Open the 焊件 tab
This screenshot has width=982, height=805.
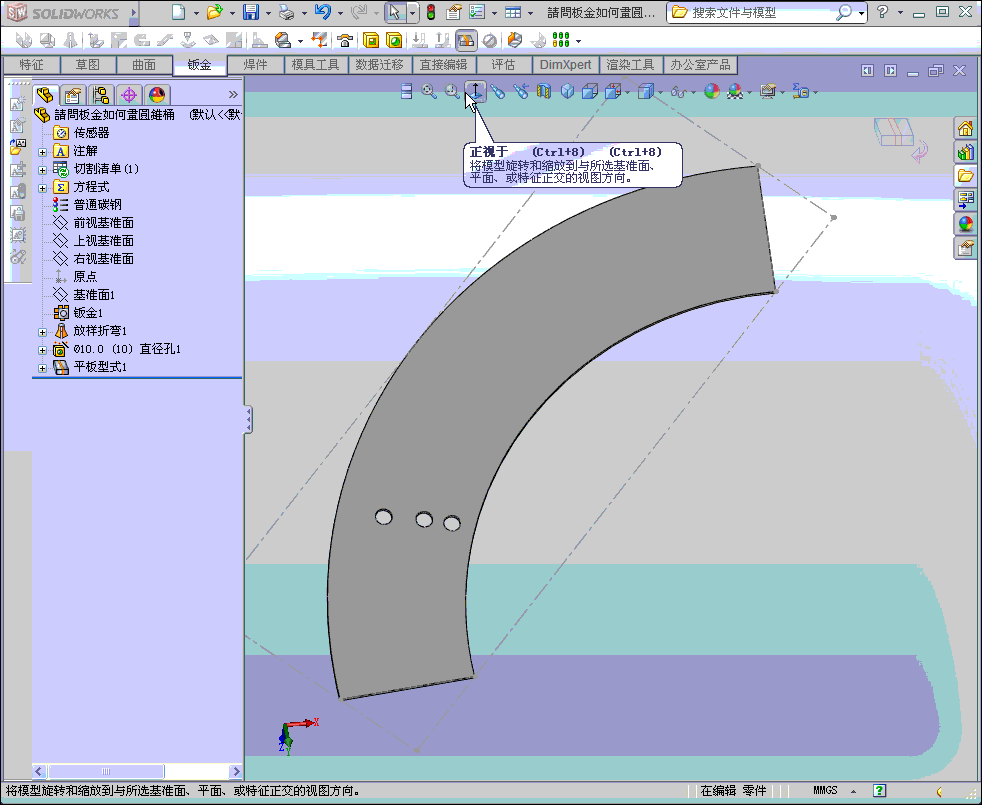[x=256, y=65]
